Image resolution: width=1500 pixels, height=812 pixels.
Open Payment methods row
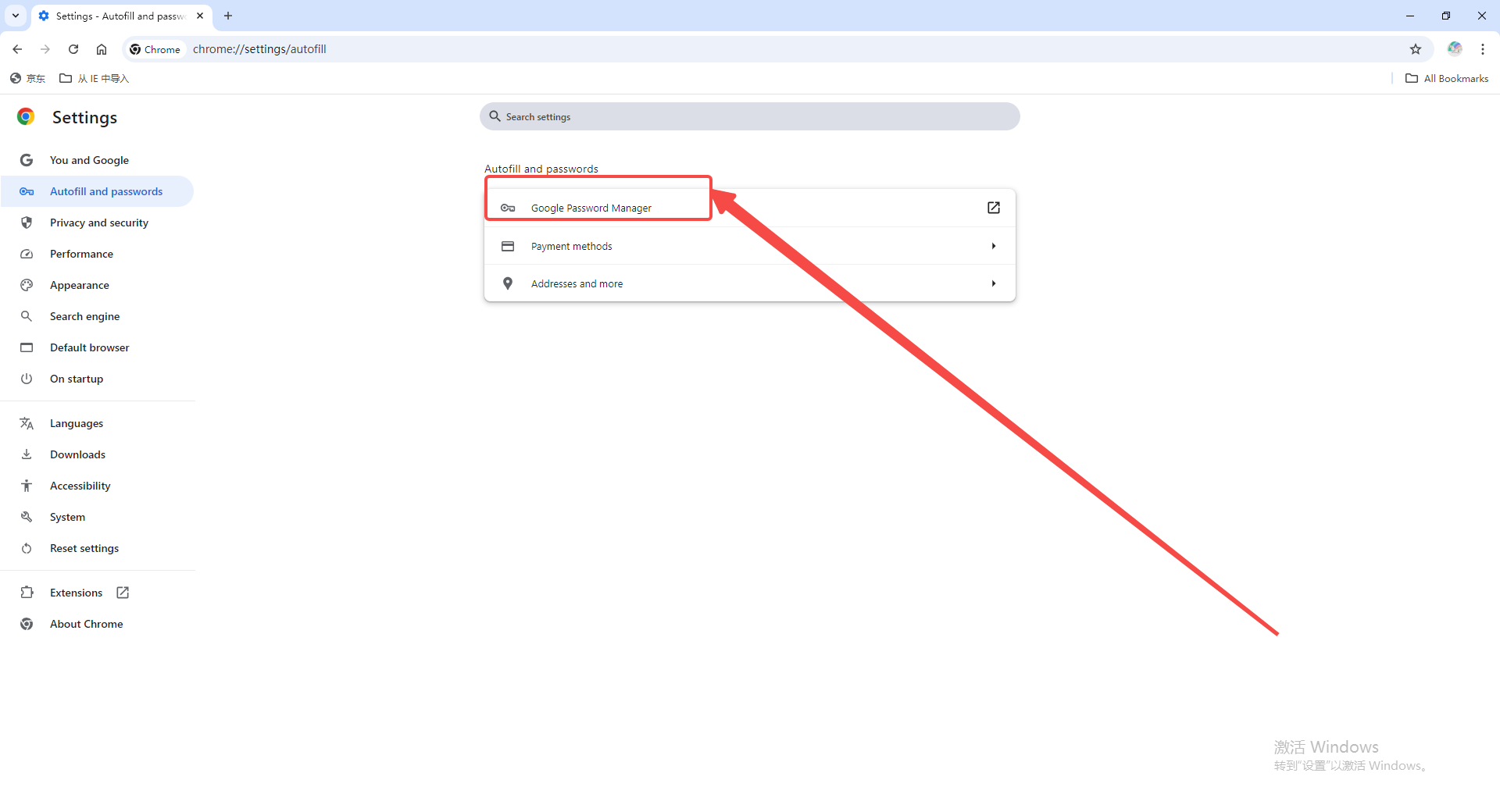(x=749, y=246)
